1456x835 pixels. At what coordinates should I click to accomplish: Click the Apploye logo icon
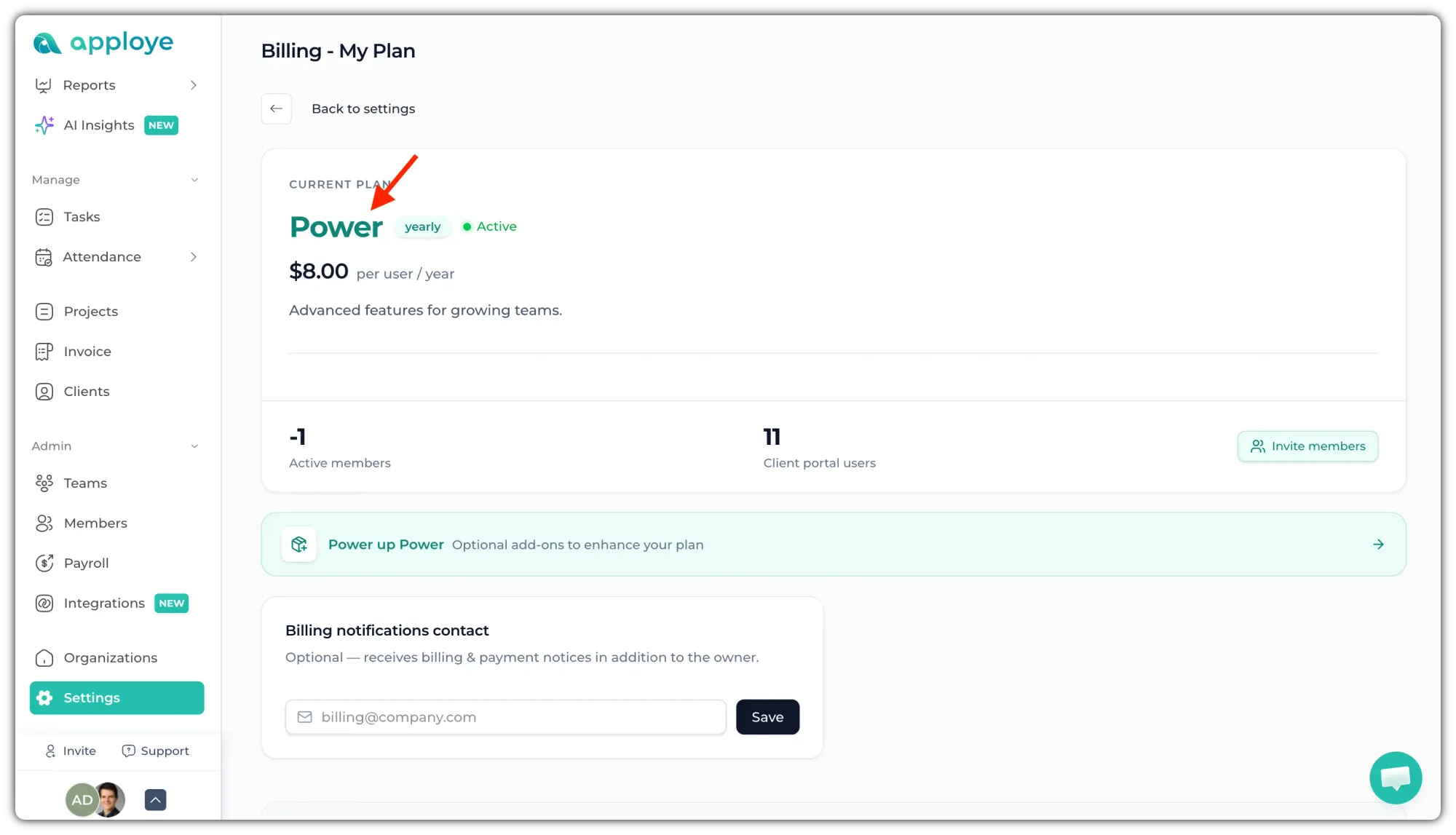tap(47, 44)
